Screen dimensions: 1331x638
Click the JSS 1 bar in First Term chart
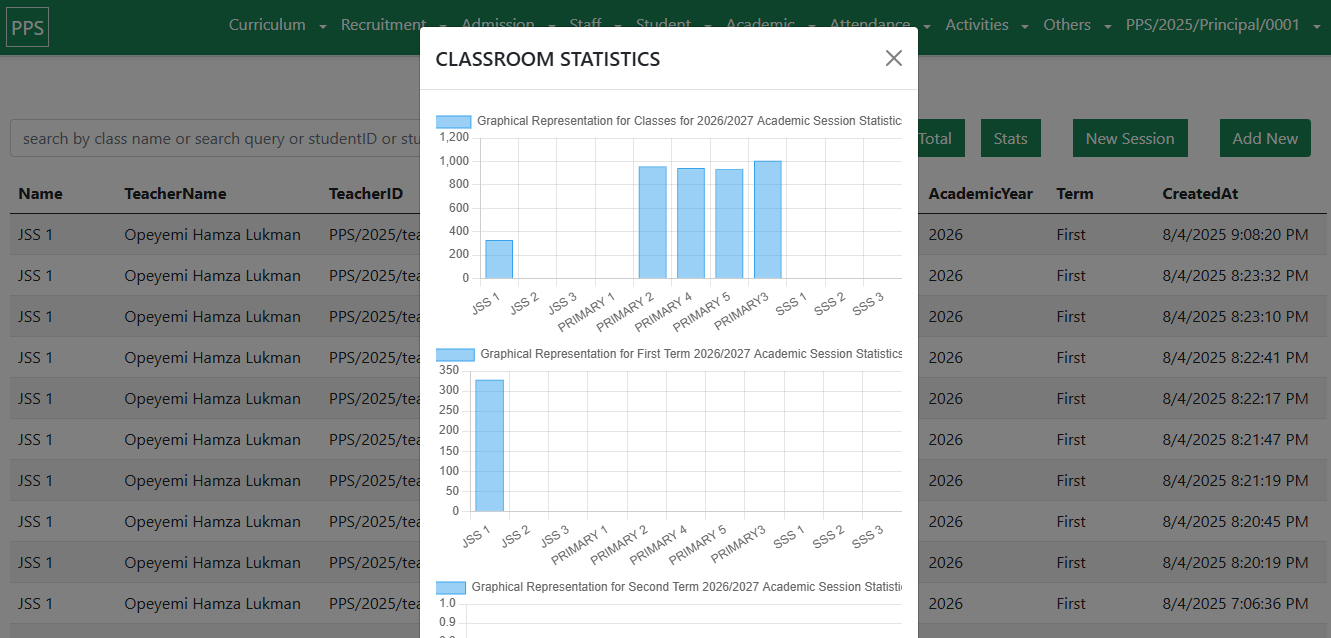(x=489, y=445)
